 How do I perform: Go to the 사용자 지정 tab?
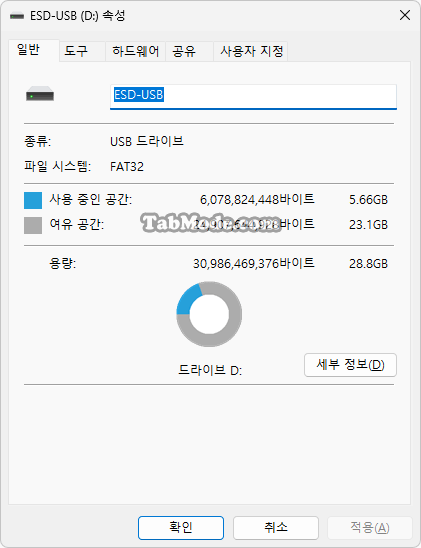click(x=251, y=51)
